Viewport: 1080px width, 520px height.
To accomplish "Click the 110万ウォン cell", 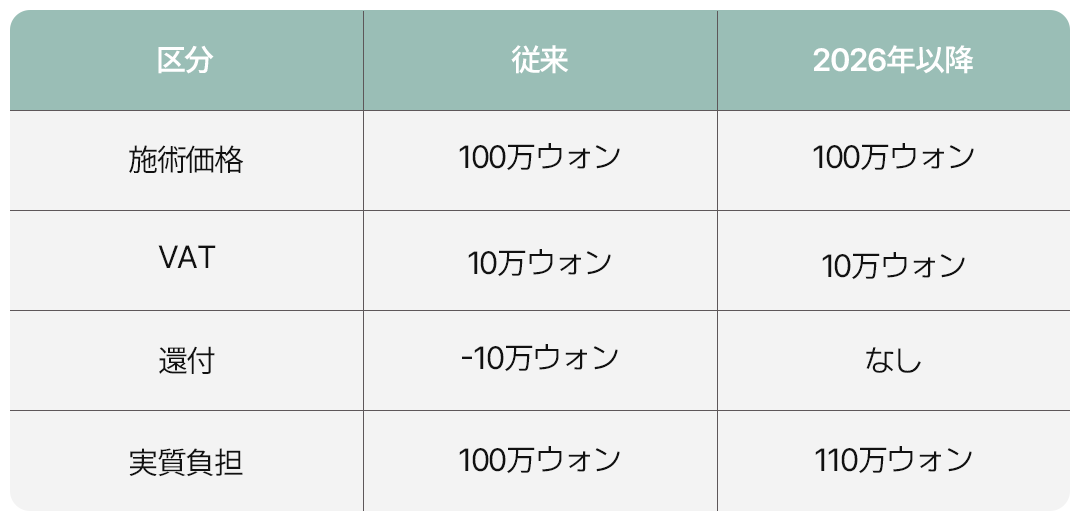I will (893, 459).
